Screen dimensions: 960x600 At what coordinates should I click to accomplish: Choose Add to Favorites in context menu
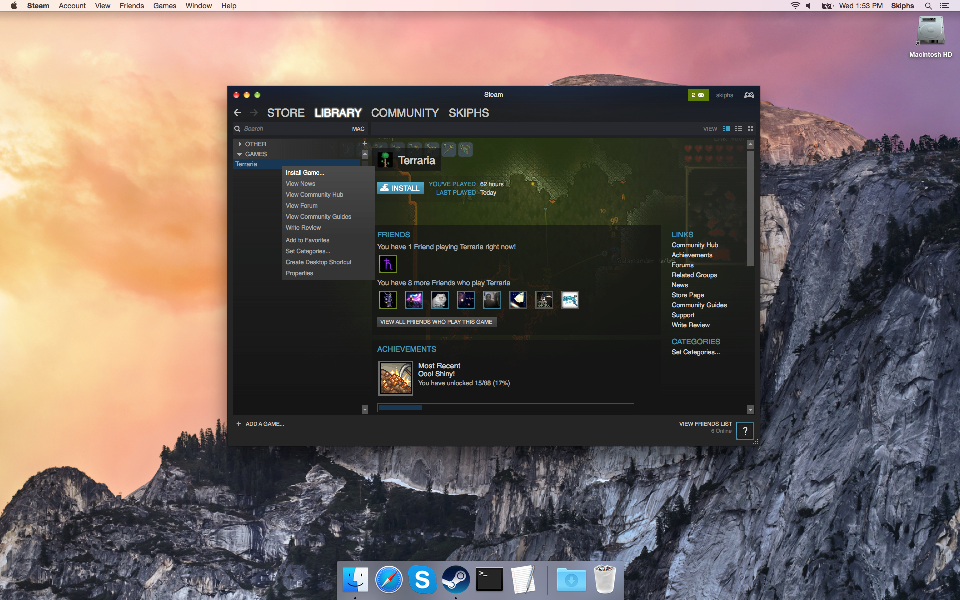point(307,240)
